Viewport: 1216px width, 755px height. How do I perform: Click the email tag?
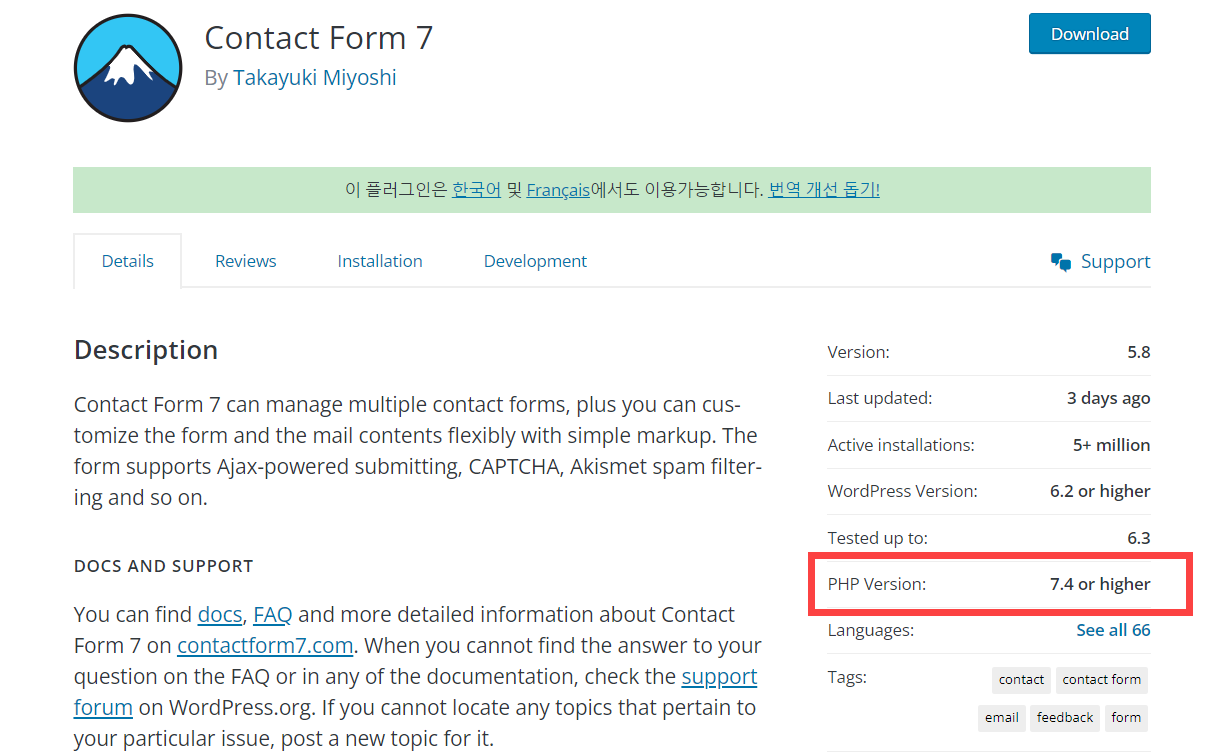pyautogui.click(x=1001, y=717)
